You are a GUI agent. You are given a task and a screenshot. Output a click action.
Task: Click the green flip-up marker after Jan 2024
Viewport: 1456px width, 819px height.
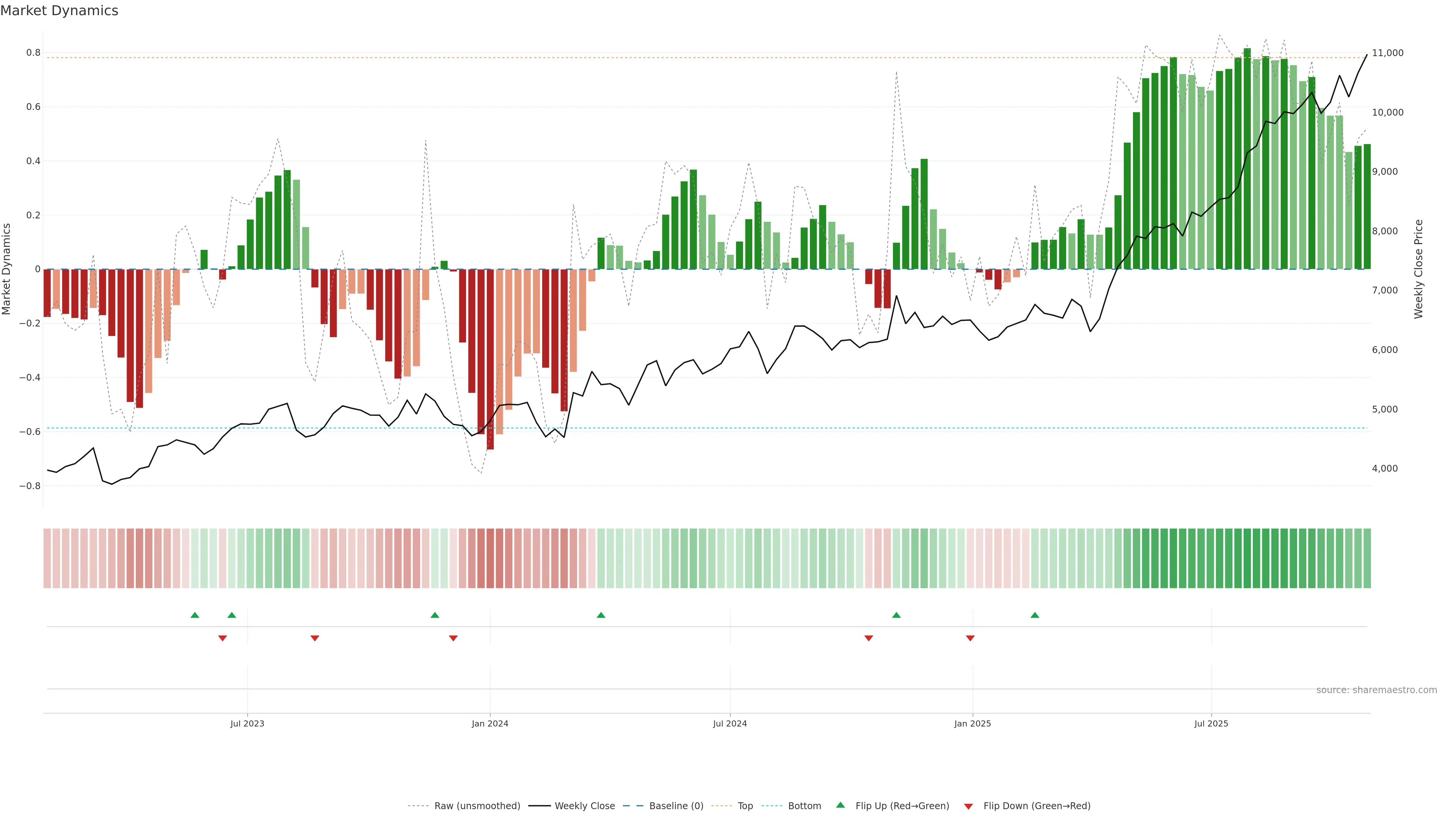click(601, 615)
